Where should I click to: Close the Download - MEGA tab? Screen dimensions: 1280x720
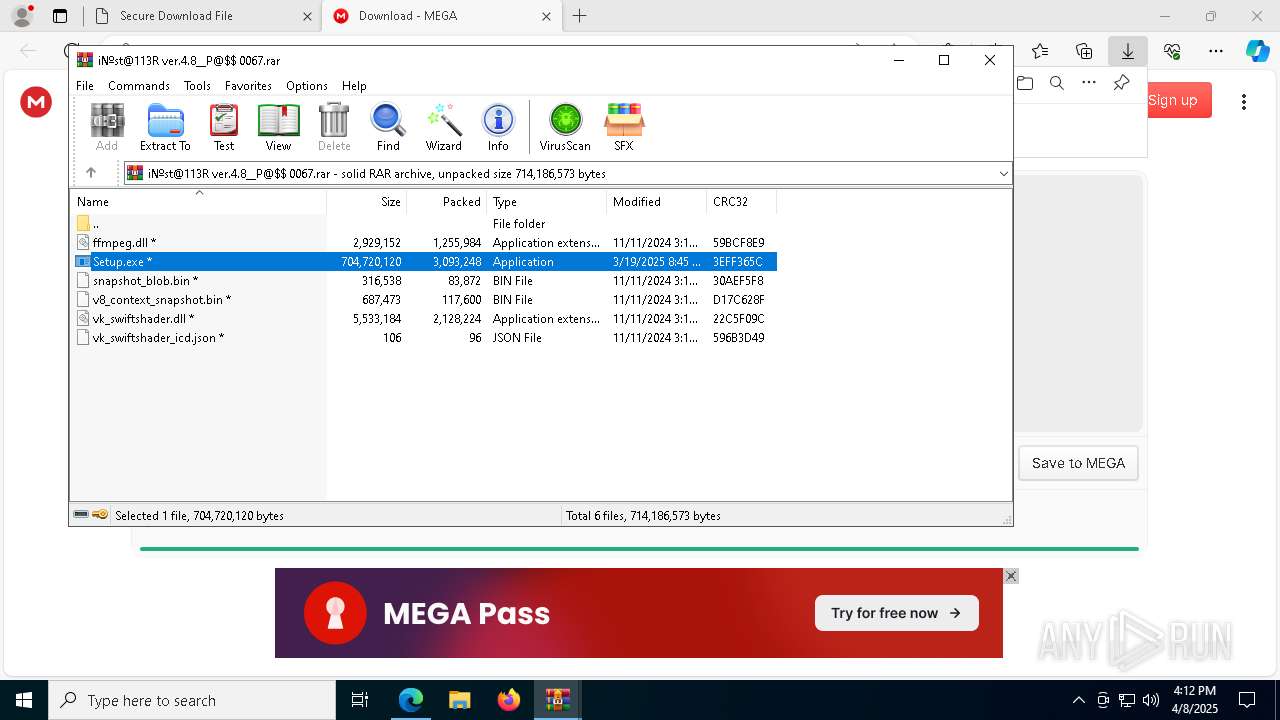click(x=546, y=16)
